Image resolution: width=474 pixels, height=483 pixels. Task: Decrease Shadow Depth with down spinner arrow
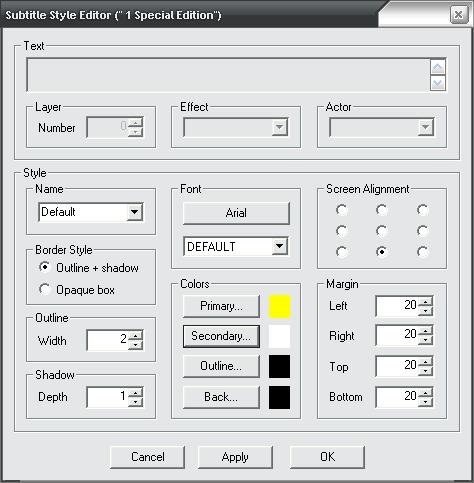coord(135,402)
